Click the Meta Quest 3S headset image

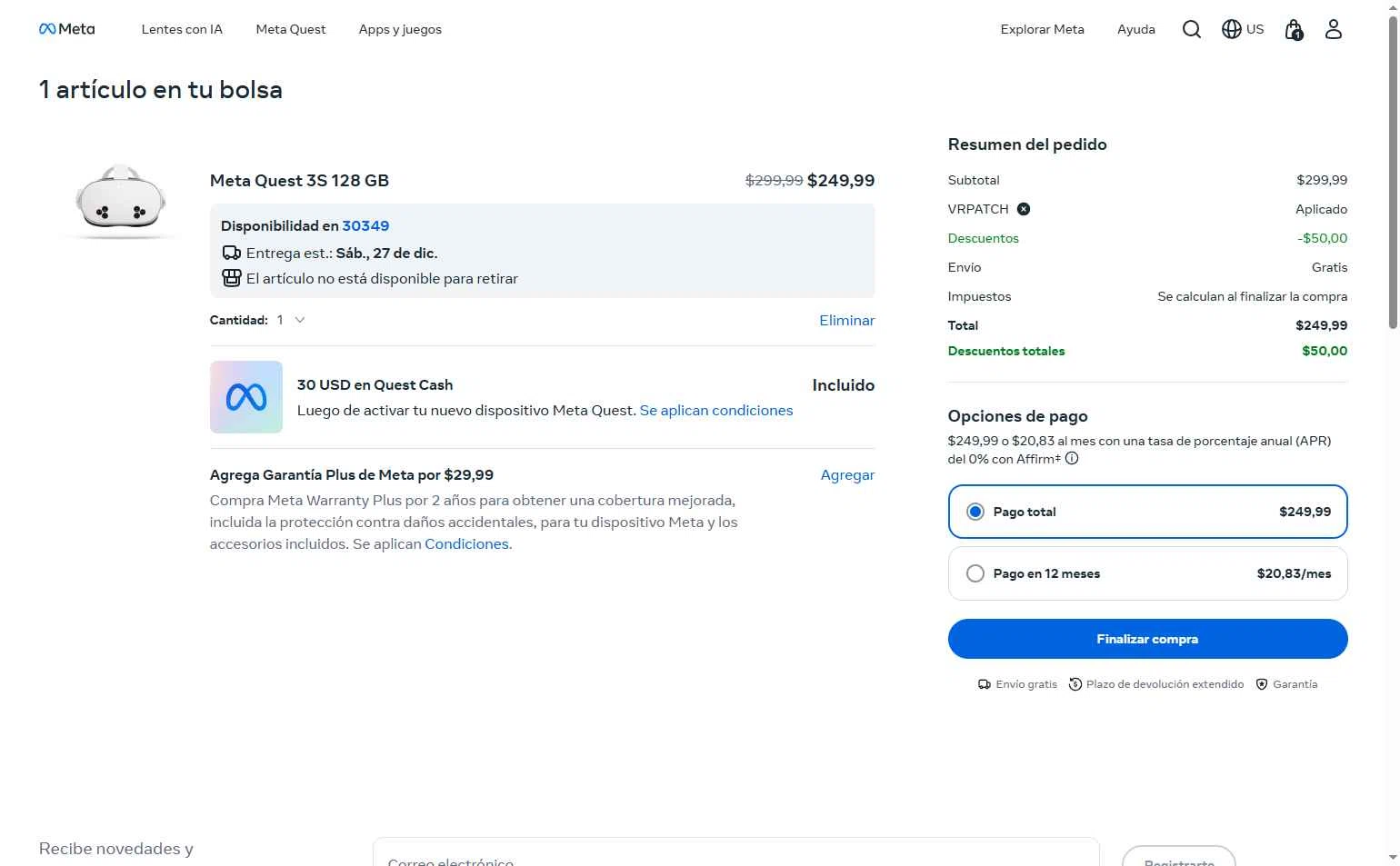coord(121,200)
